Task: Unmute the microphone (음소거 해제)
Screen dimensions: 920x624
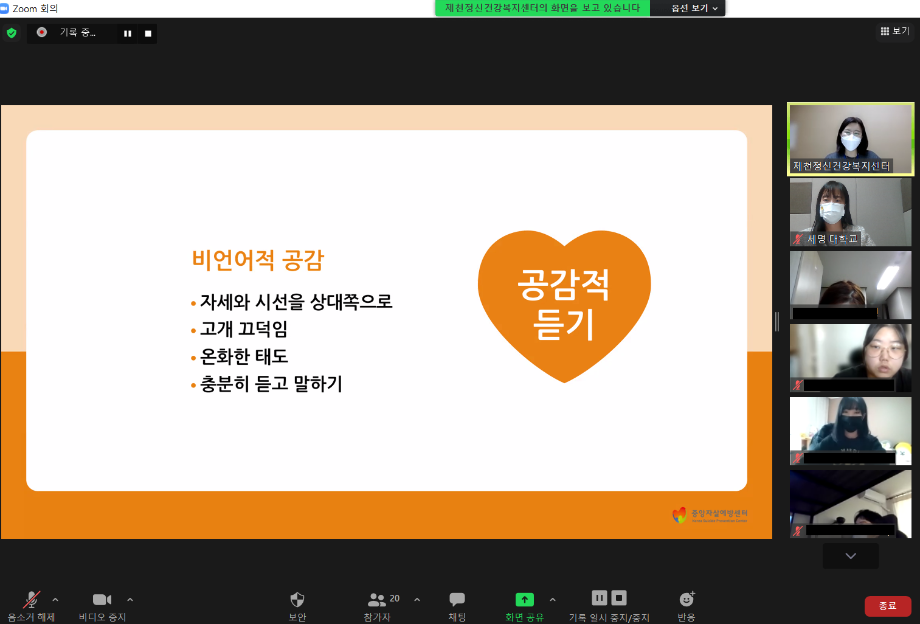Action: point(31,600)
